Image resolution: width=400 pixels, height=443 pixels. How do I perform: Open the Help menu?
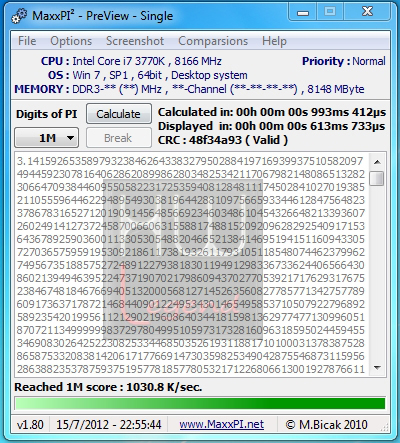coord(274,41)
